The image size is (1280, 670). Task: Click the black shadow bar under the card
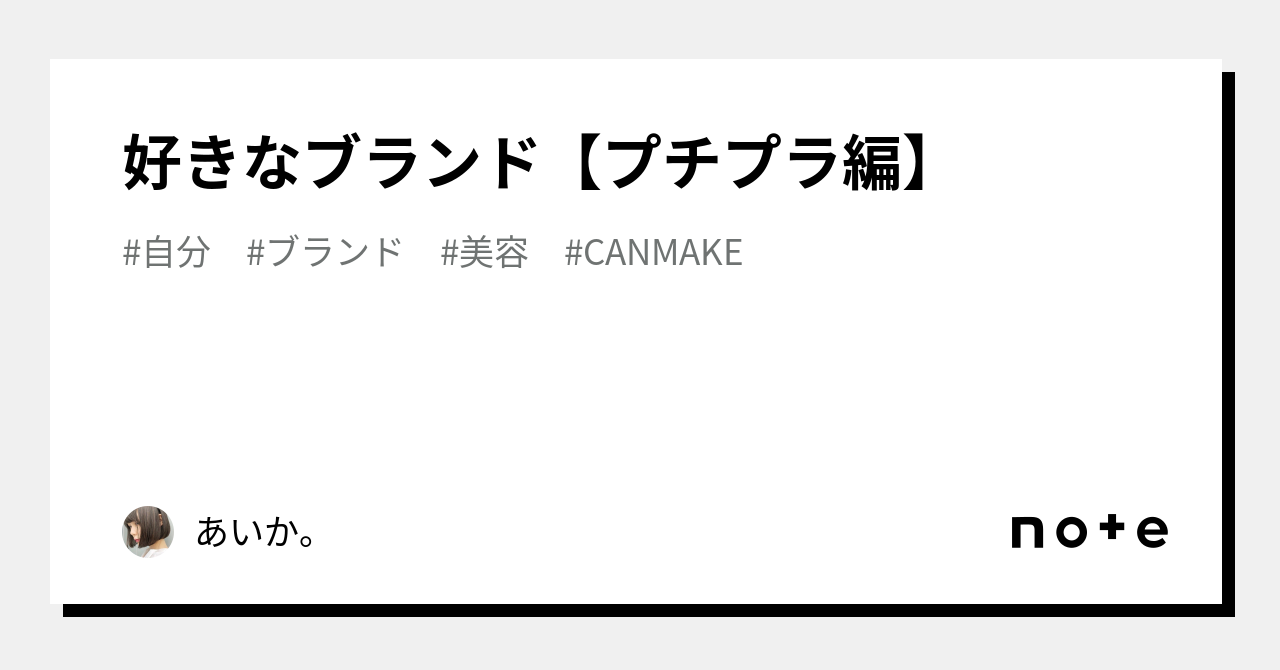point(649,610)
